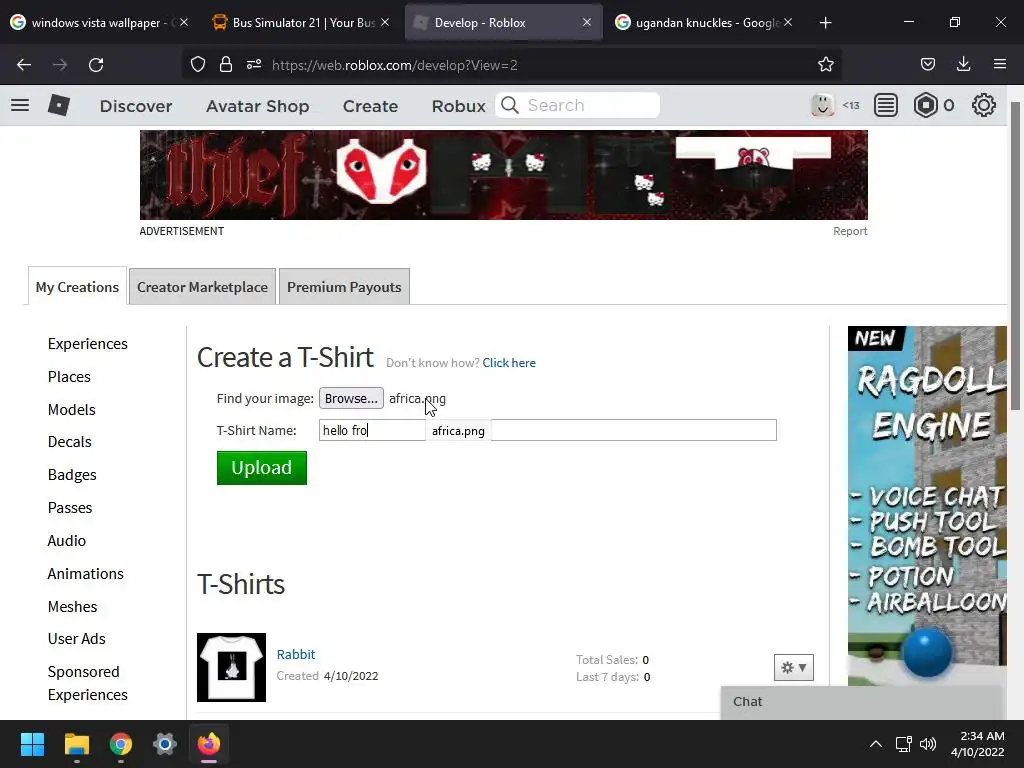Click the Rabbit T-shirt thumbnail

pyautogui.click(x=231, y=667)
